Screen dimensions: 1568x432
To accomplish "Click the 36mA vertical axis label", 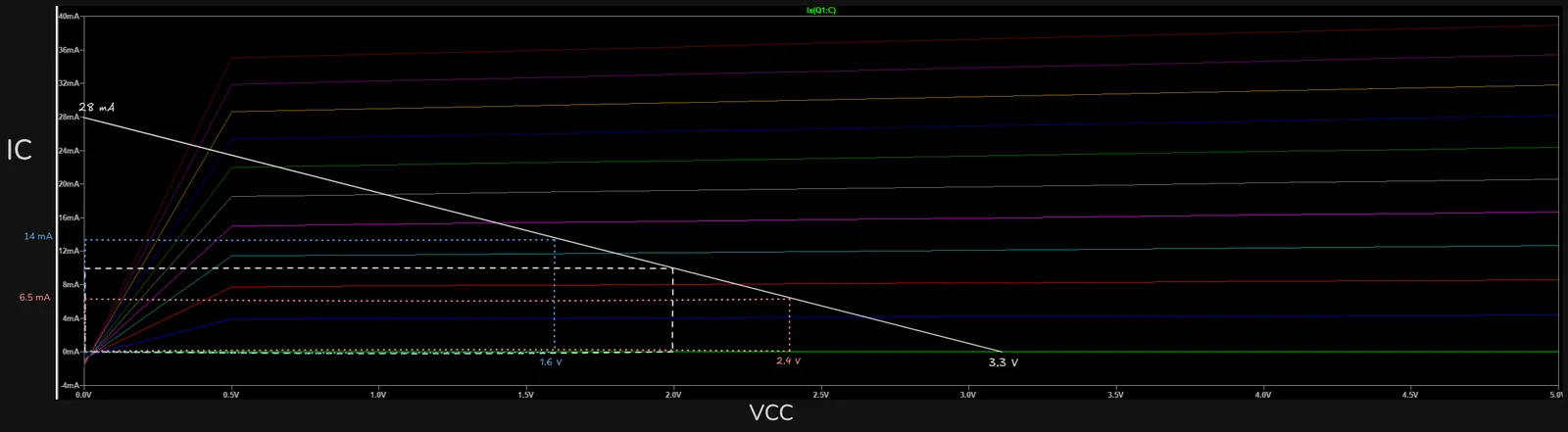I will click(70, 50).
